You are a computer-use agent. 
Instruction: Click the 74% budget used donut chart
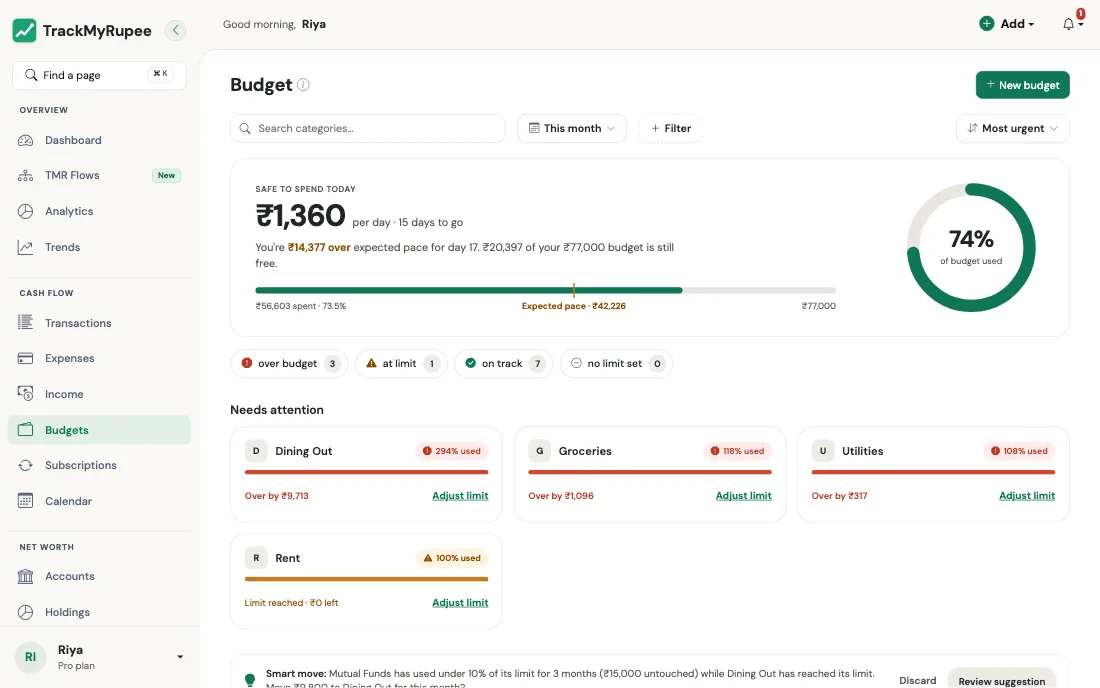tap(971, 248)
